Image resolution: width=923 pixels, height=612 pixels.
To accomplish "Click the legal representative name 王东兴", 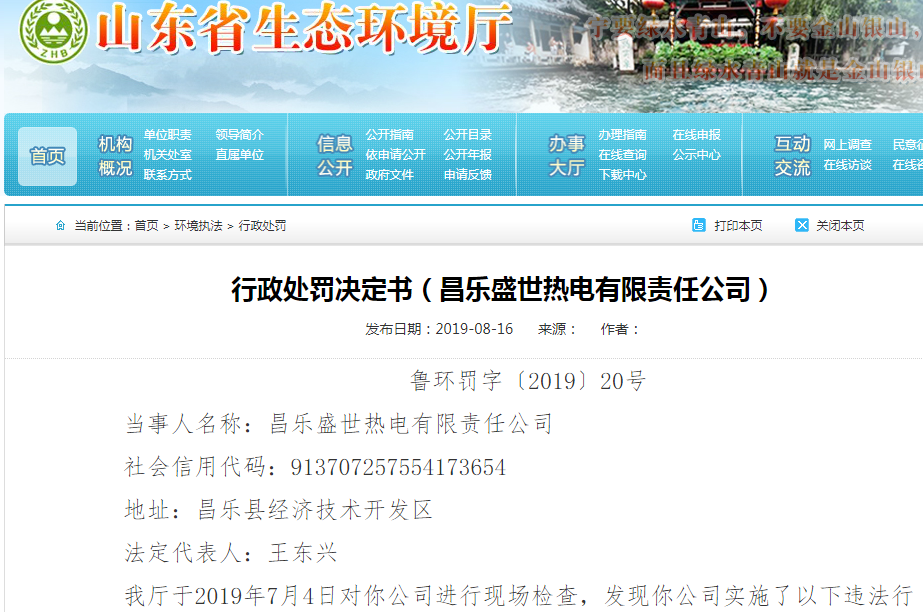I will point(303,553).
